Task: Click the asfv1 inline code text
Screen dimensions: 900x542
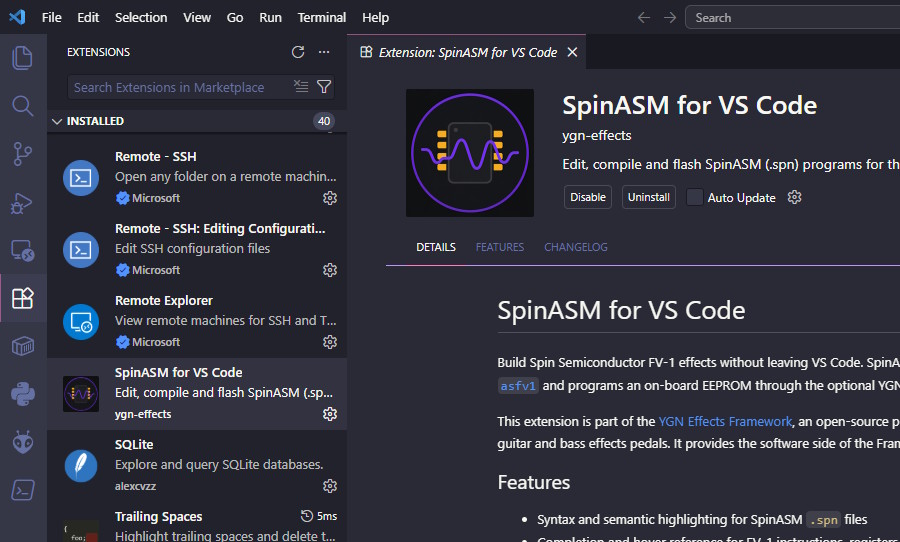Action: pyautogui.click(x=518, y=386)
